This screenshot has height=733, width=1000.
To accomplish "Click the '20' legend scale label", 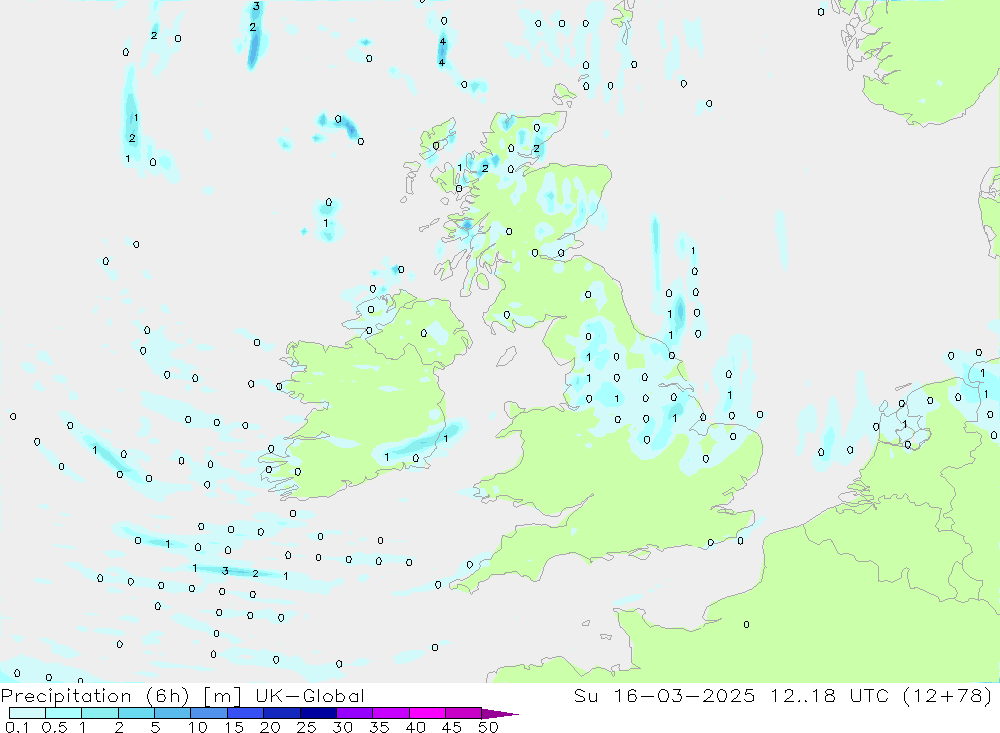I will point(270,727).
